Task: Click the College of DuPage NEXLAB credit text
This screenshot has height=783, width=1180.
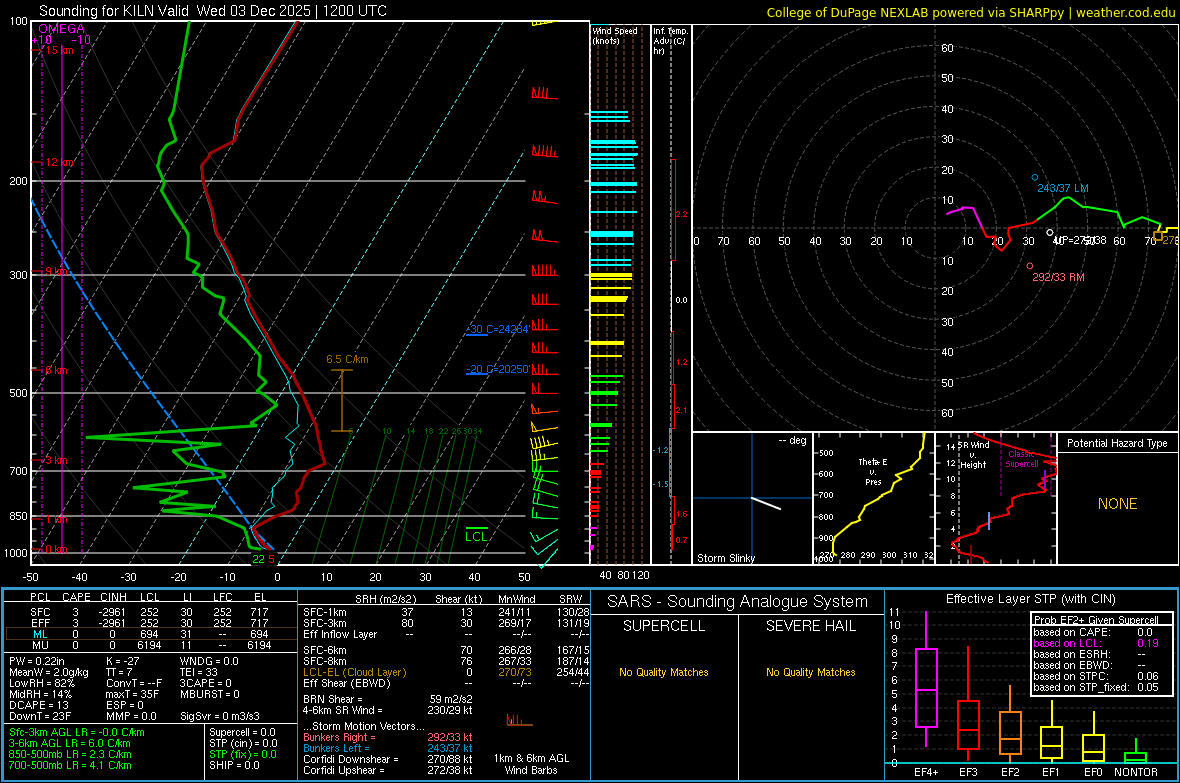Action: coord(971,12)
